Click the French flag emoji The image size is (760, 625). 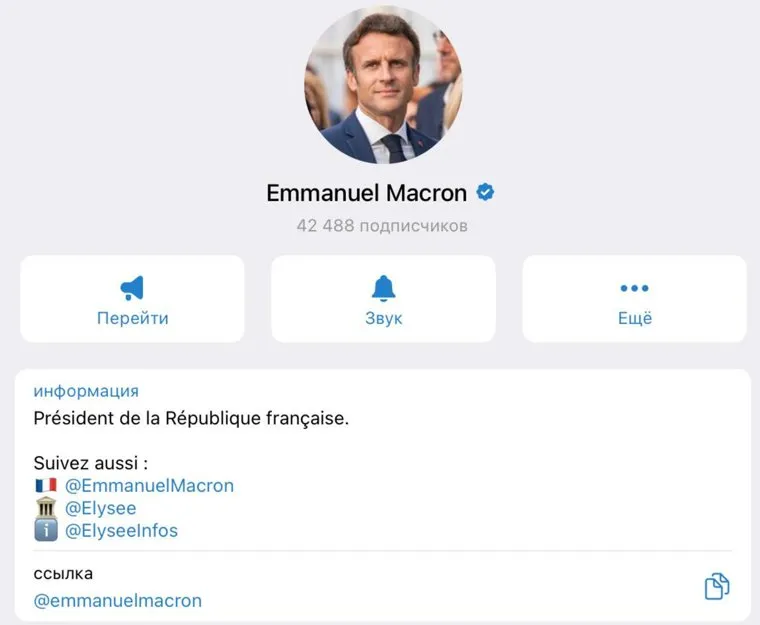click(x=46, y=486)
